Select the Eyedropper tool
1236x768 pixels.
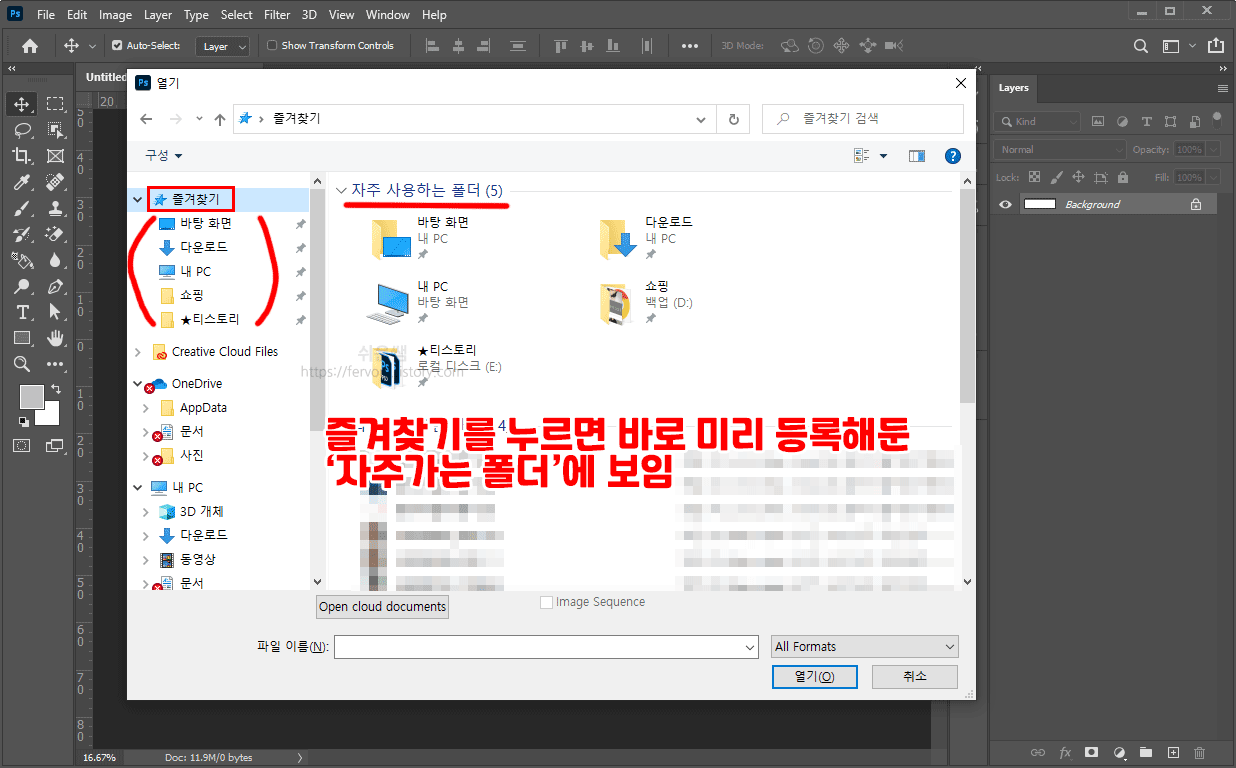point(22,182)
